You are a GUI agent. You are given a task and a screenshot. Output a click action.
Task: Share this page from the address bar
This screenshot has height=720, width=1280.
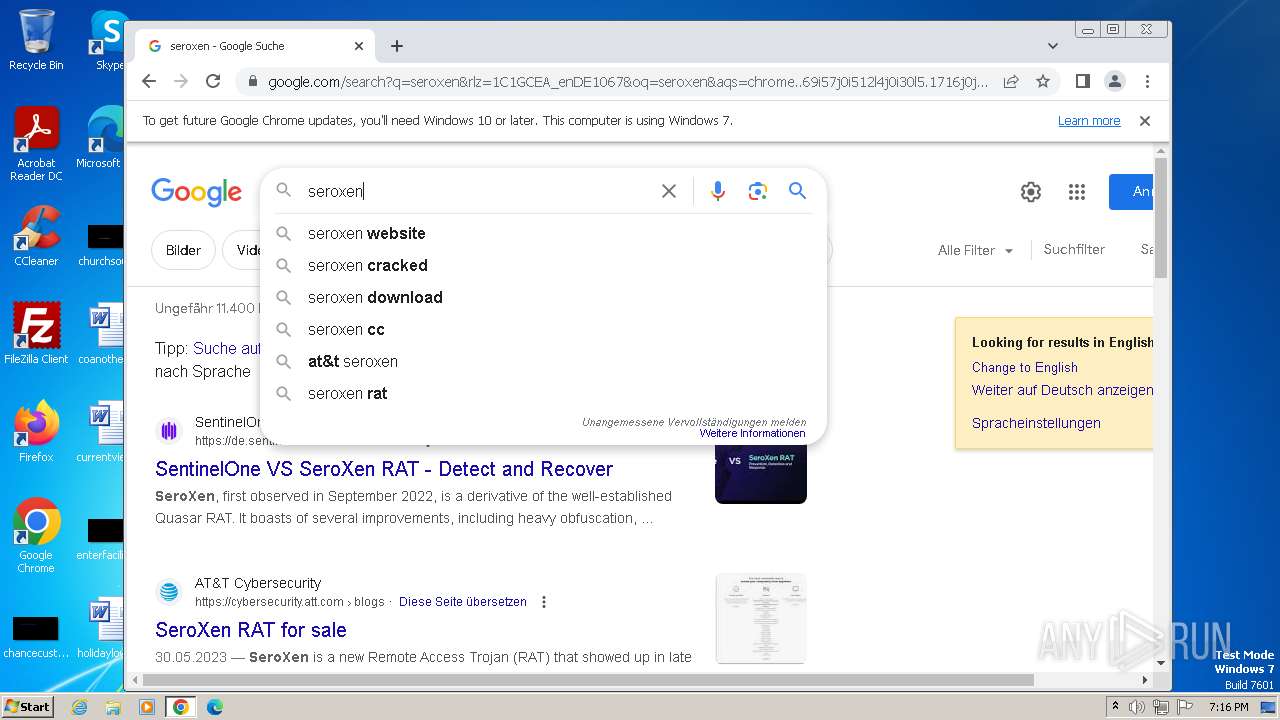click(1011, 81)
